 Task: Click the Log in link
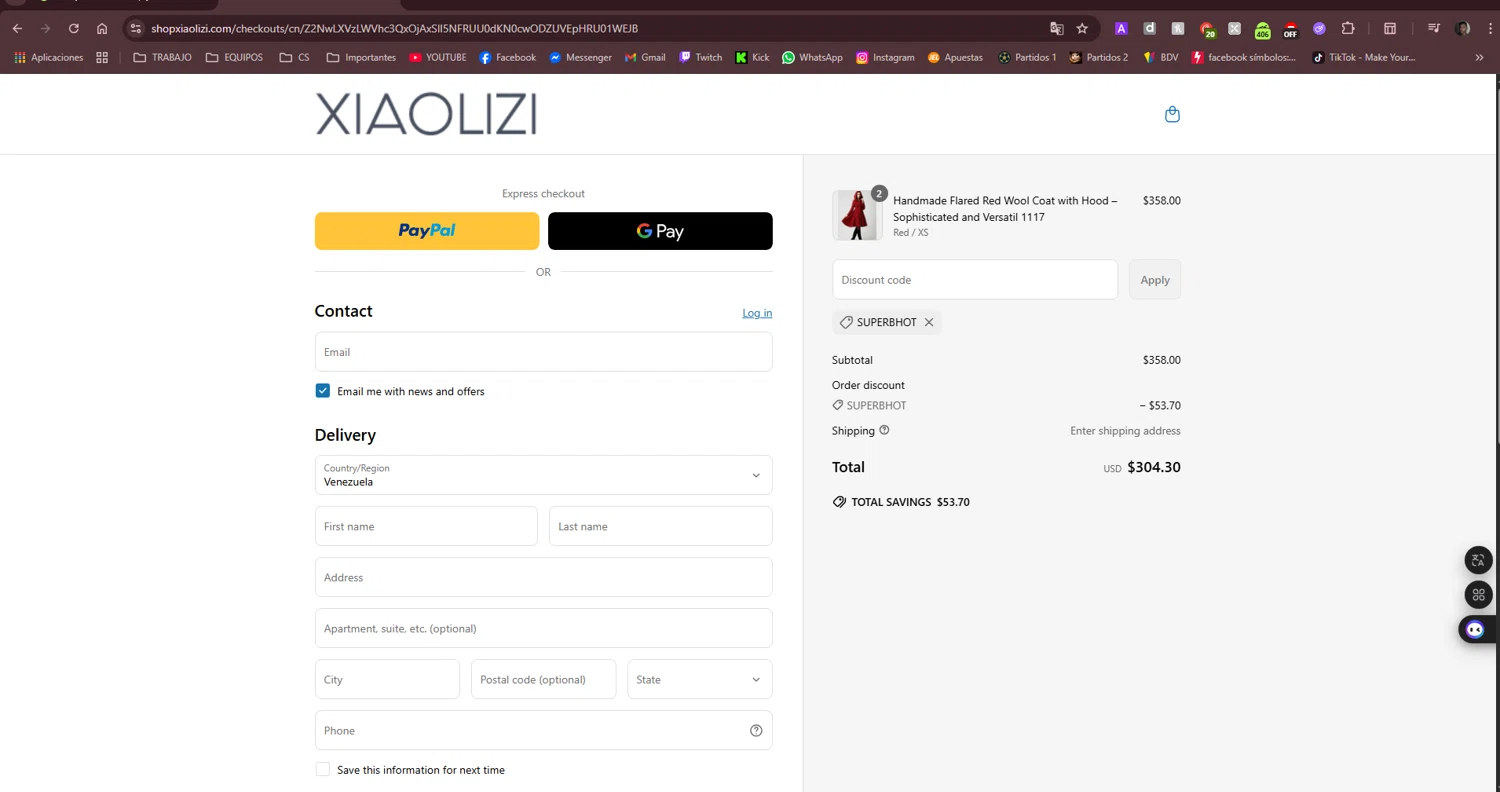757,313
